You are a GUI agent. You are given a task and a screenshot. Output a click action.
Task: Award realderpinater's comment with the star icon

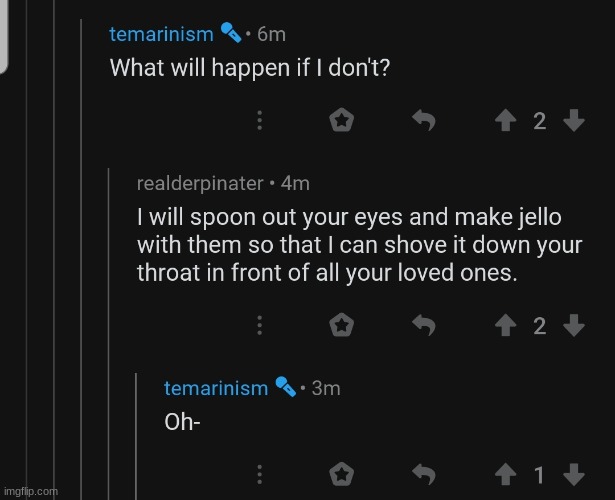point(341,325)
